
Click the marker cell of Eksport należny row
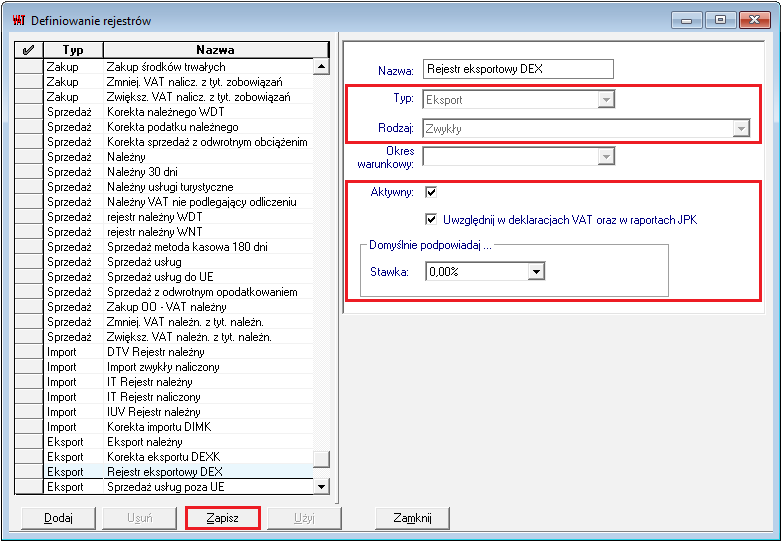click(x=29, y=442)
